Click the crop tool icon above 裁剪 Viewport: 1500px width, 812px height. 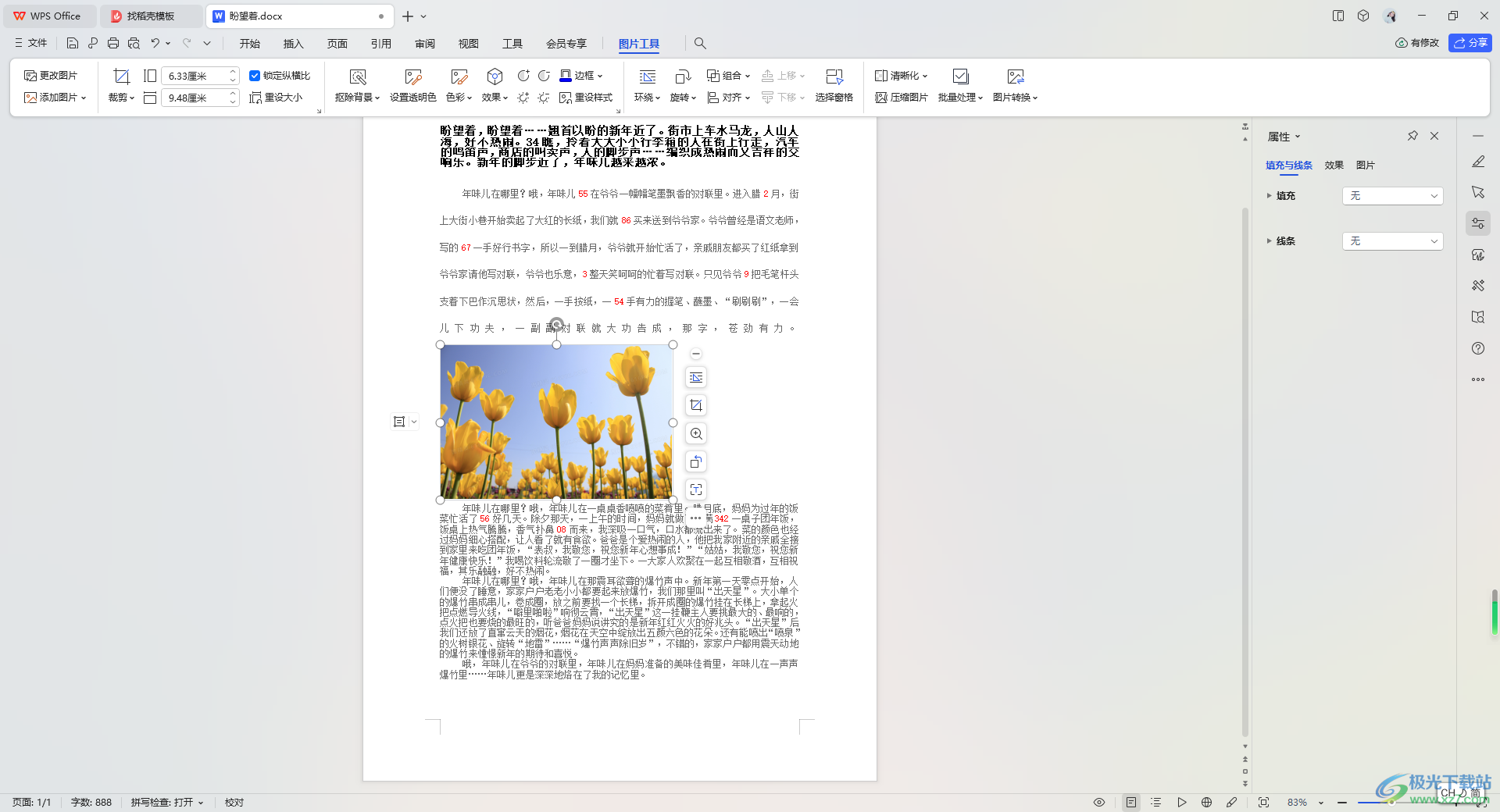pos(121,76)
